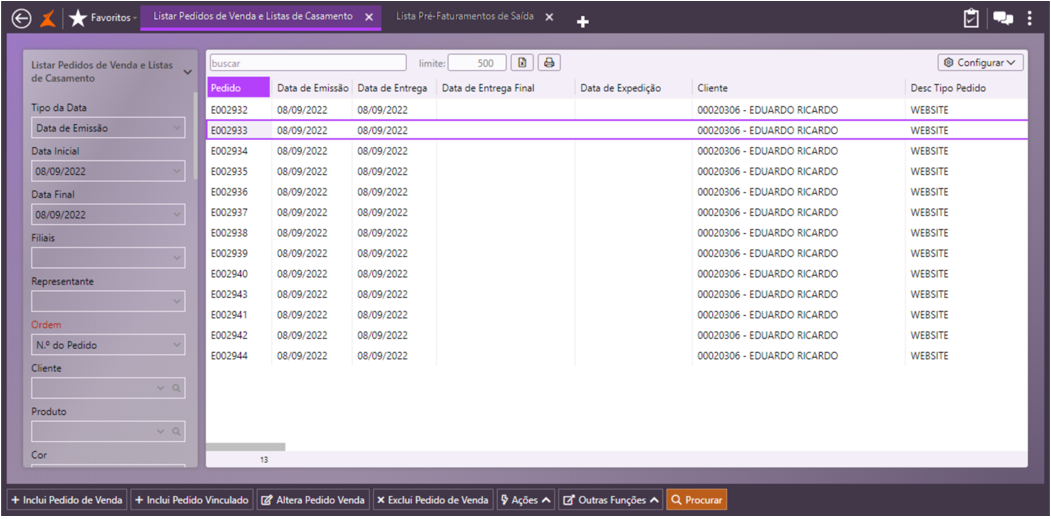The width and height of the screenshot is (1051, 519).
Task: Click Inclui Pedido Vinculado button
Action: tap(192, 500)
